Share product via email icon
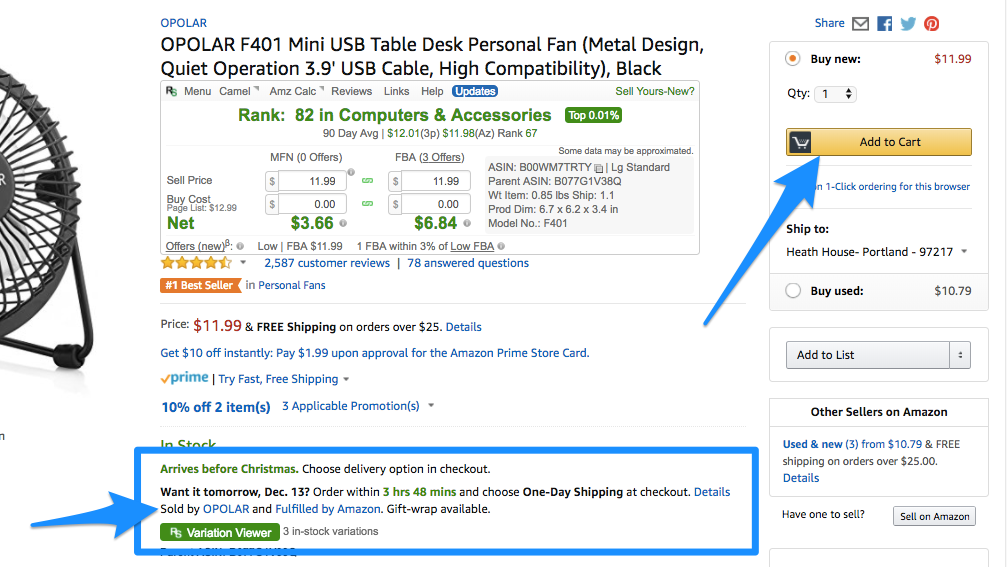Image resolution: width=1007 pixels, height=567 pixels. coord(860,24)
